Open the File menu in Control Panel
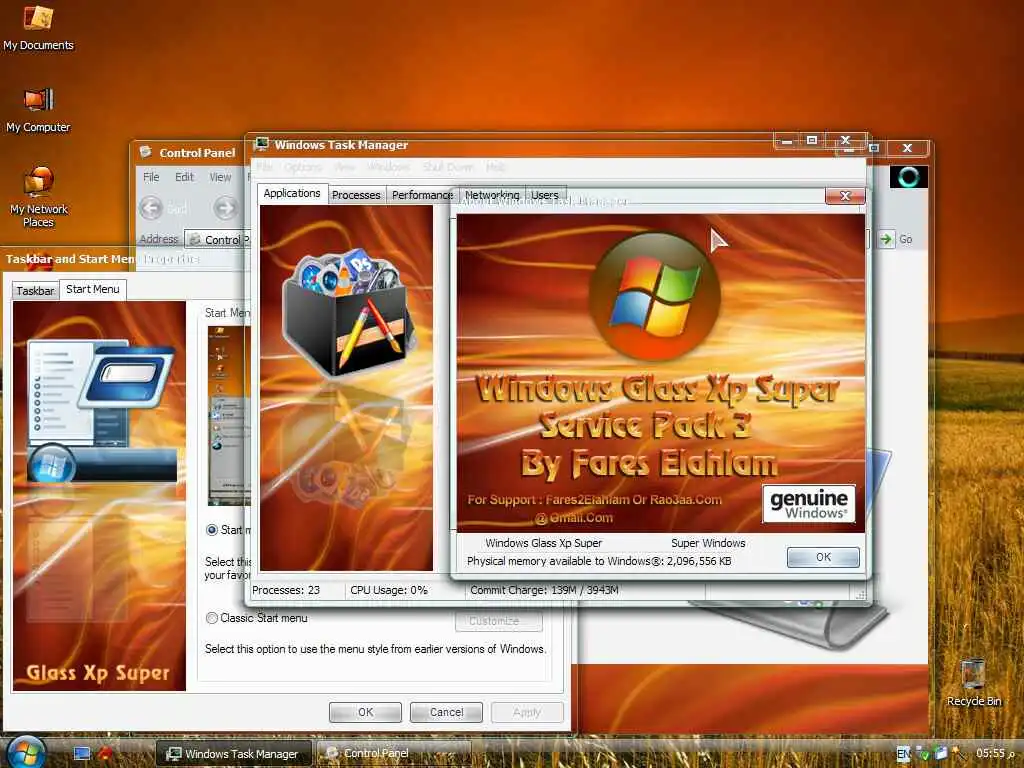Viewport: 1024px width, 768px height. click(x=151, y=177)
